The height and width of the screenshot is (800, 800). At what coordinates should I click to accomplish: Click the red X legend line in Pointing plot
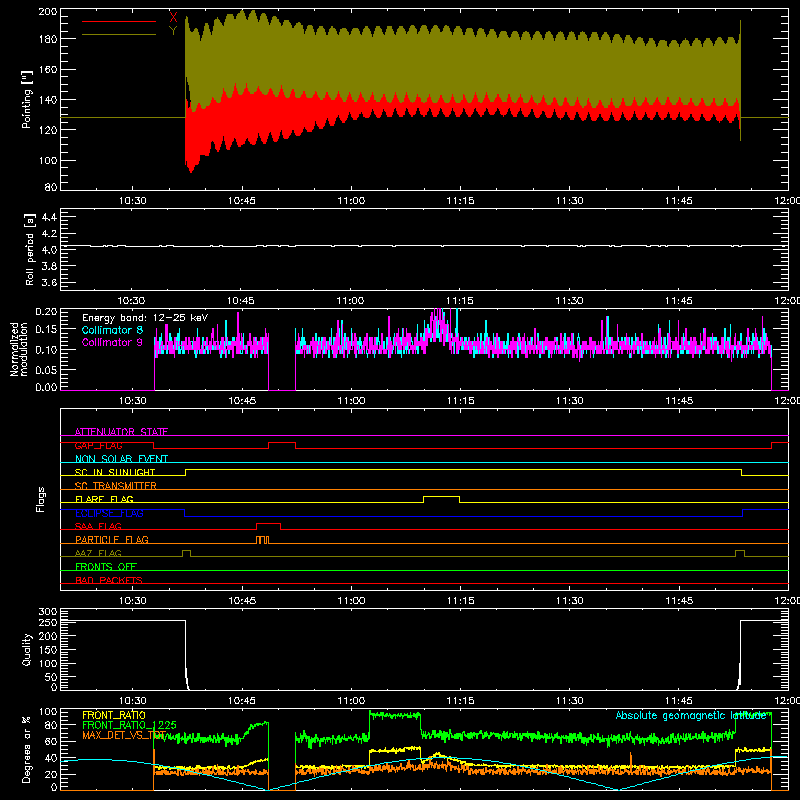(119, 21)
